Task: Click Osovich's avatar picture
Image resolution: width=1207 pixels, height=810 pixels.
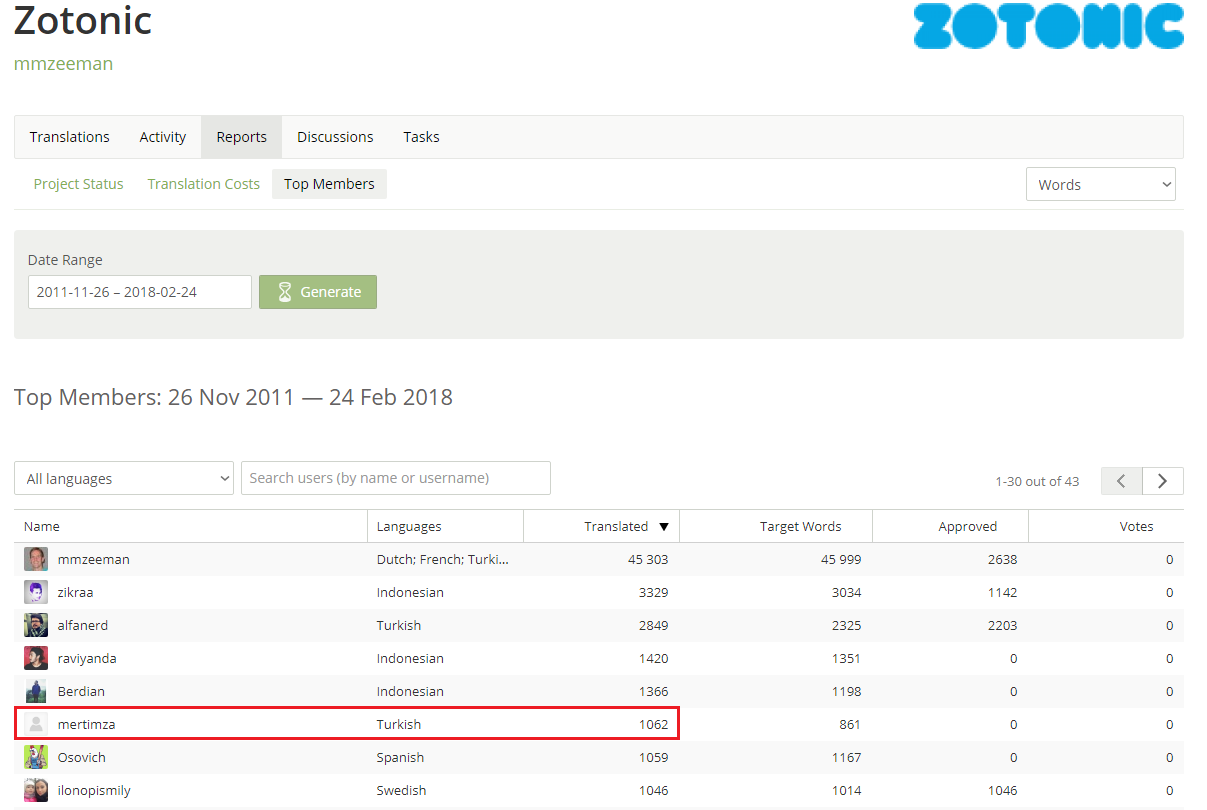Action: 36,757
